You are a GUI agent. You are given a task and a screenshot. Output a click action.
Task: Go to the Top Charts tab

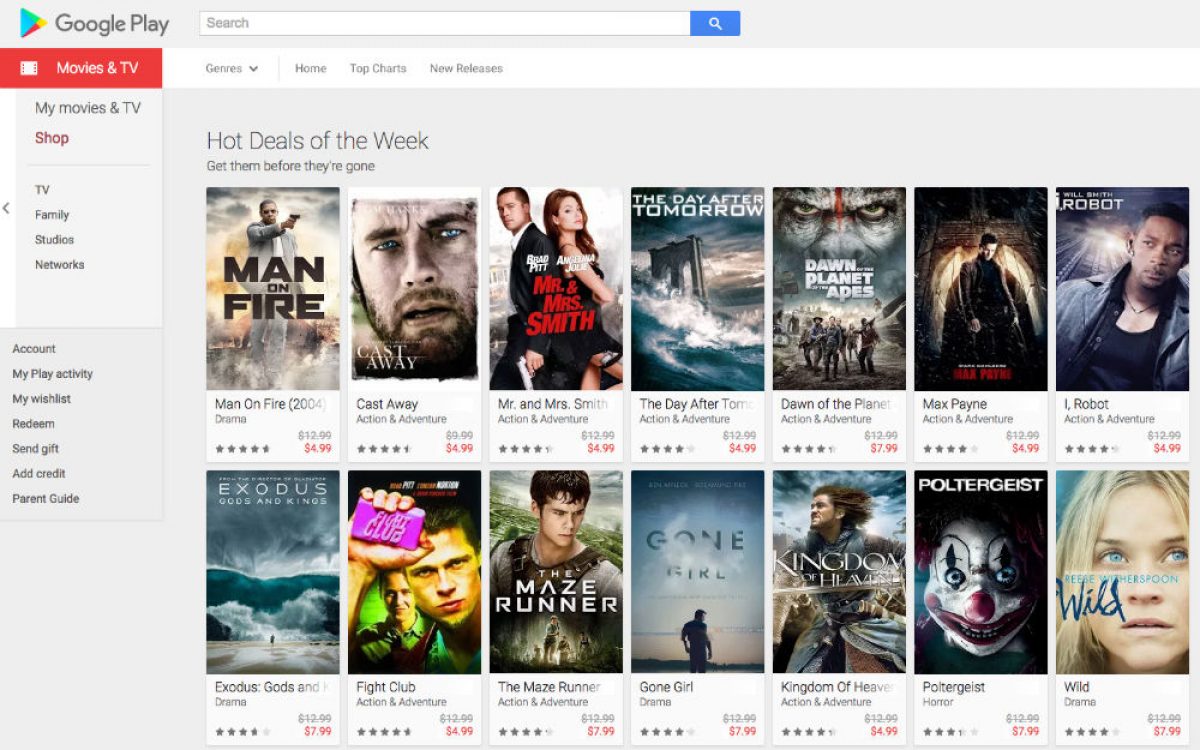tap(378, 68)
